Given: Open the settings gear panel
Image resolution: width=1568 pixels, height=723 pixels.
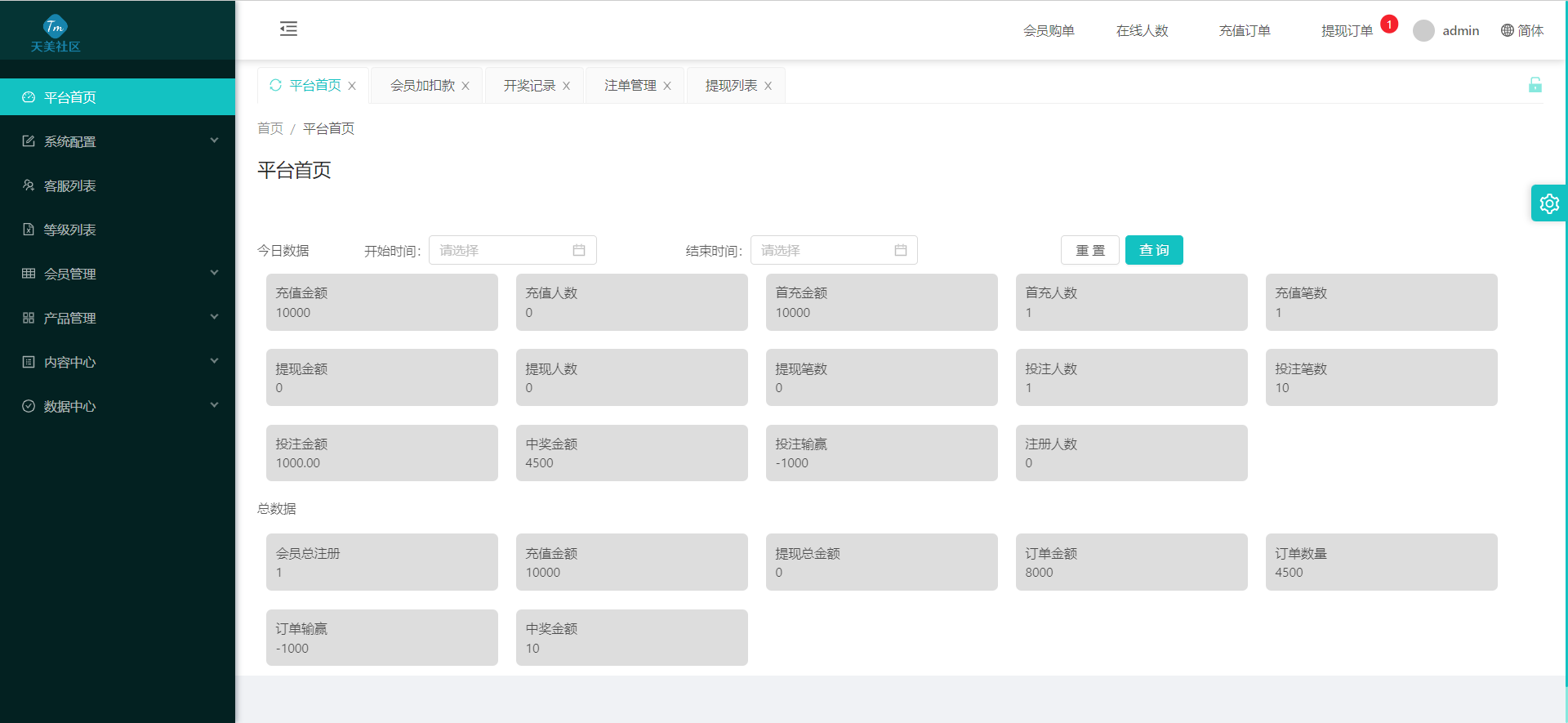Looking at the screenshot, I should click(x=1549, y=203).
